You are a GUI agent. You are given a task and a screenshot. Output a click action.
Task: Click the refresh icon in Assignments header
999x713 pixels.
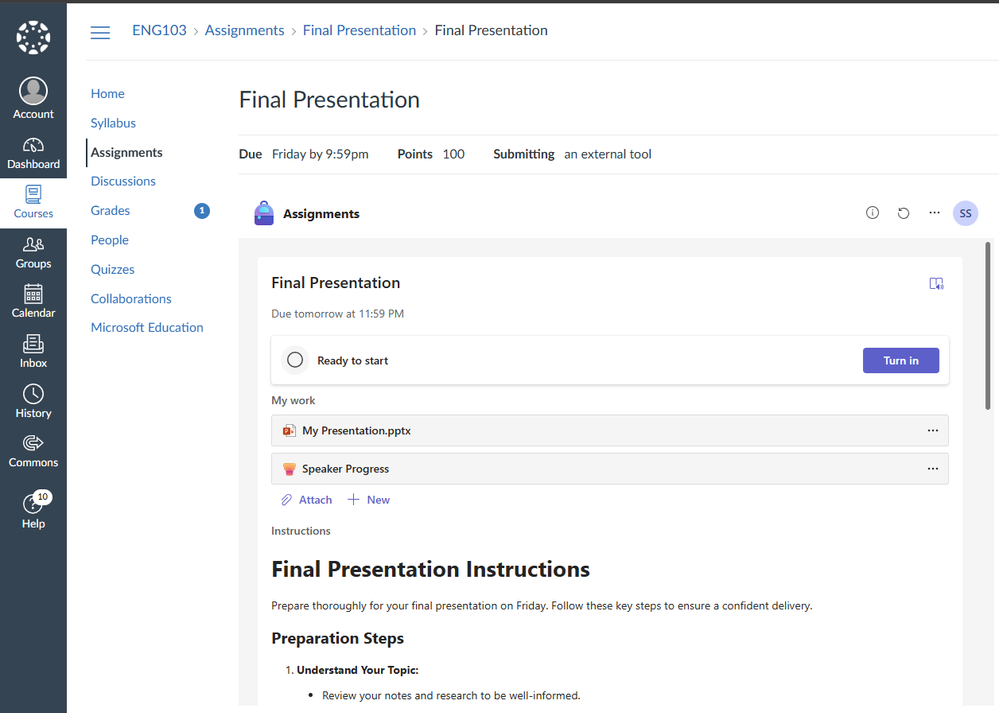pyautogui.click(x=903, y=213)
